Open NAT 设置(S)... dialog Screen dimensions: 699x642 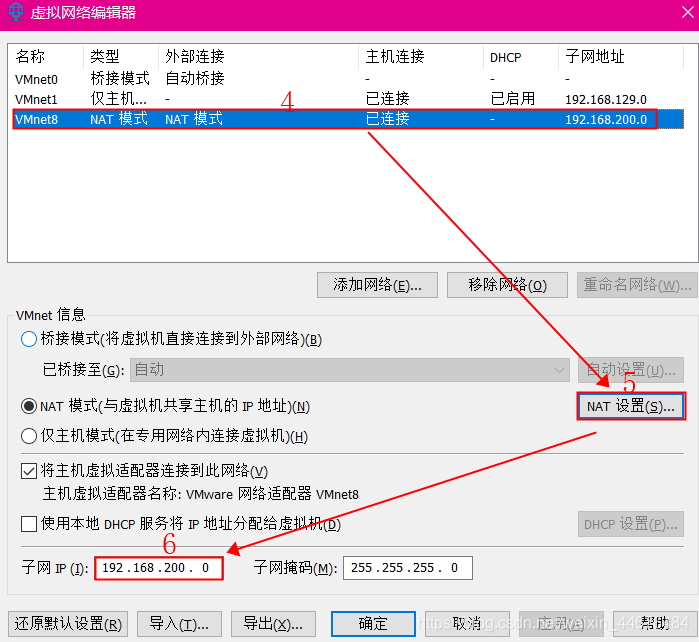tap(631, 406)
